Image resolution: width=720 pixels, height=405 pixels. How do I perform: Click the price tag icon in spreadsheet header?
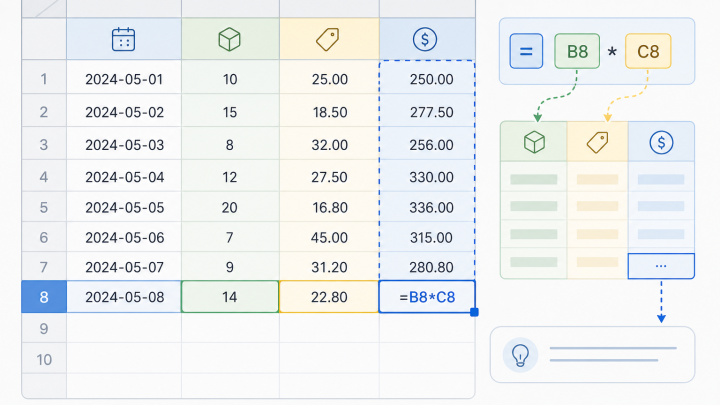click(x=328, y=39)
